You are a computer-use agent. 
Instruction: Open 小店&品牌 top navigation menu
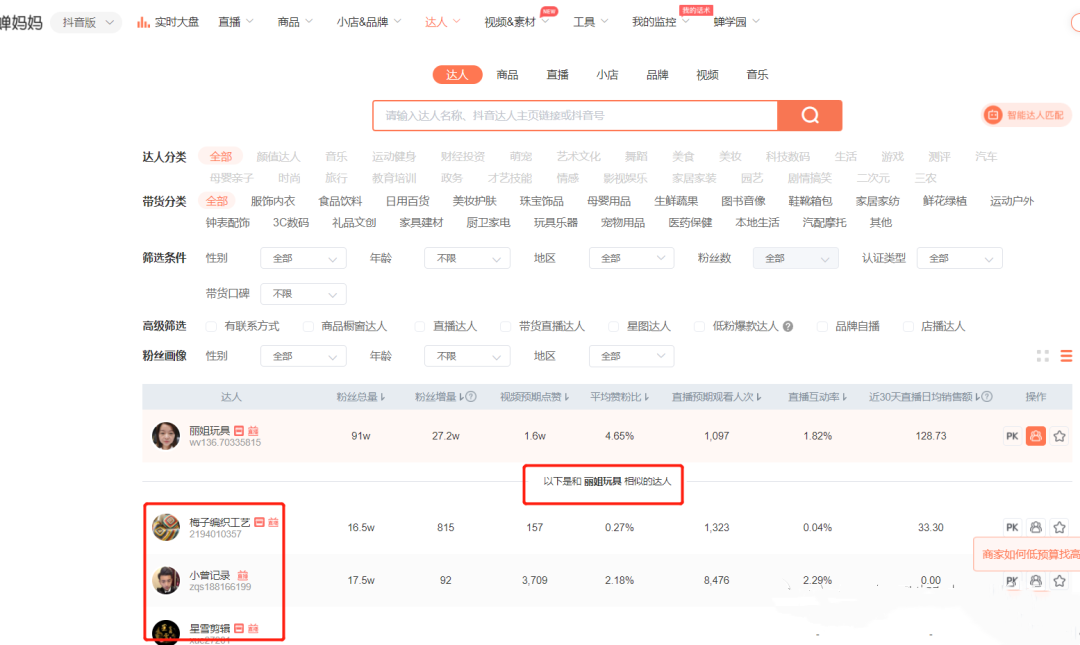pos(368,22)
